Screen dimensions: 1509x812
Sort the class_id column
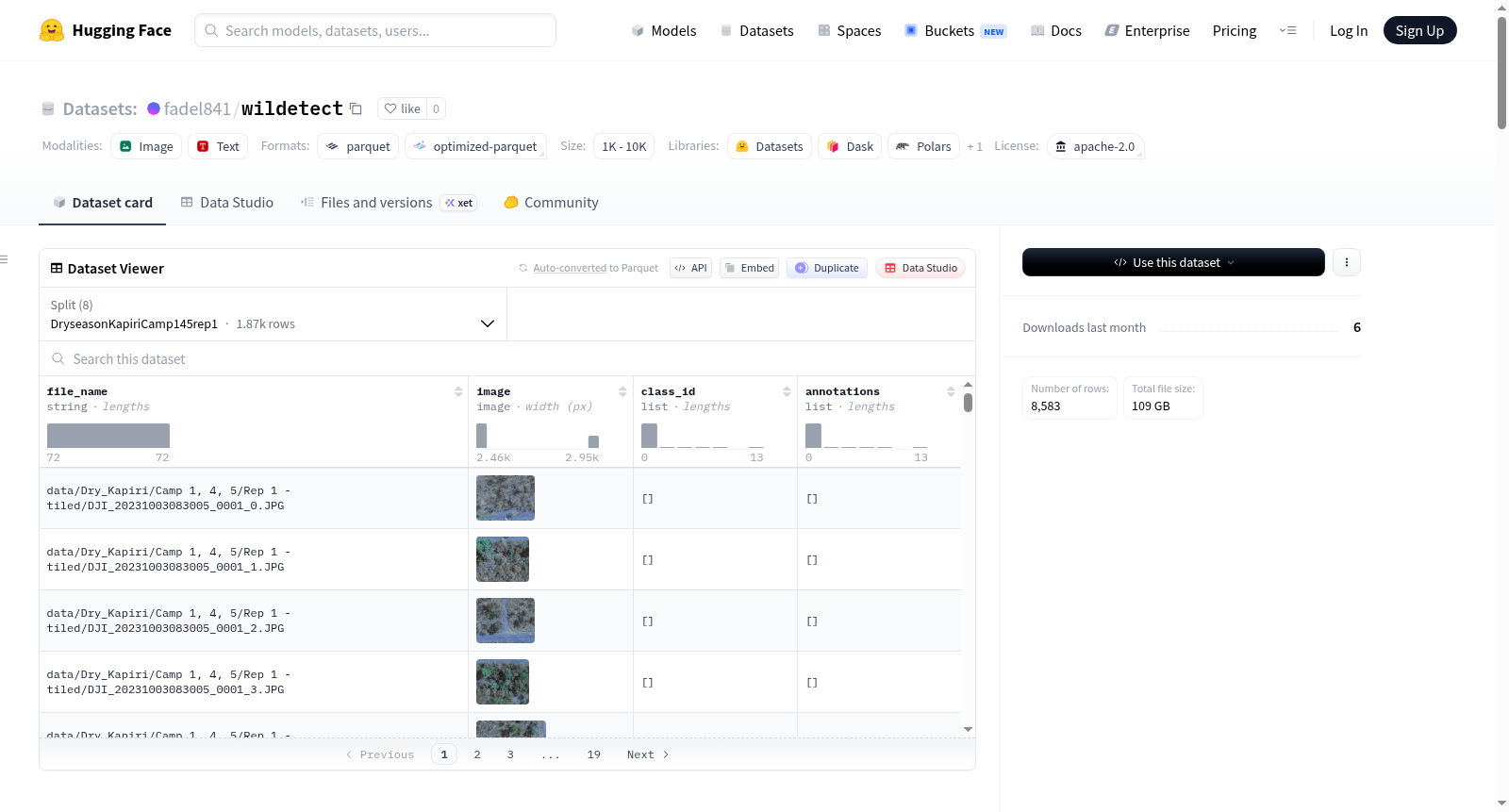(x=787, y=391)
